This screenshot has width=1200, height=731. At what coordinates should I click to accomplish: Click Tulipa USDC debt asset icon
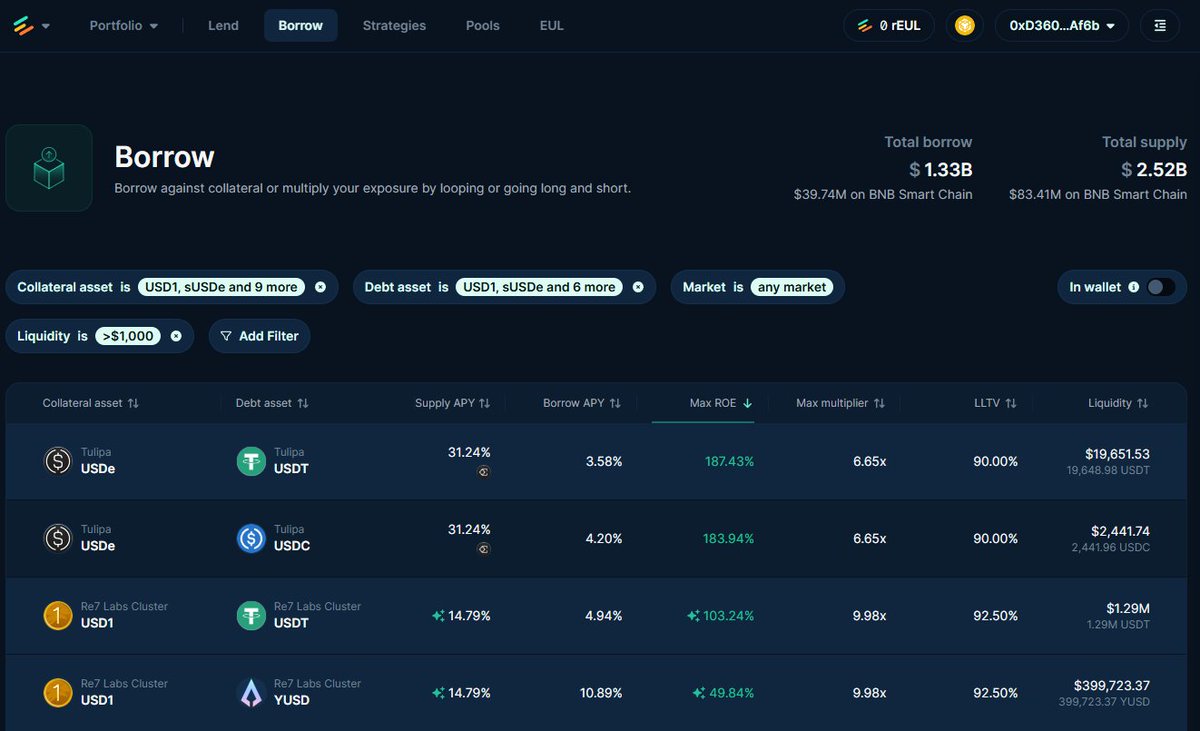click(x=251, y=538)
